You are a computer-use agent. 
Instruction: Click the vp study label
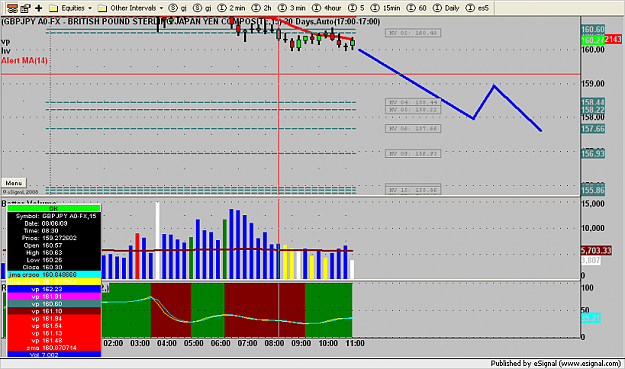coord(6,41)
